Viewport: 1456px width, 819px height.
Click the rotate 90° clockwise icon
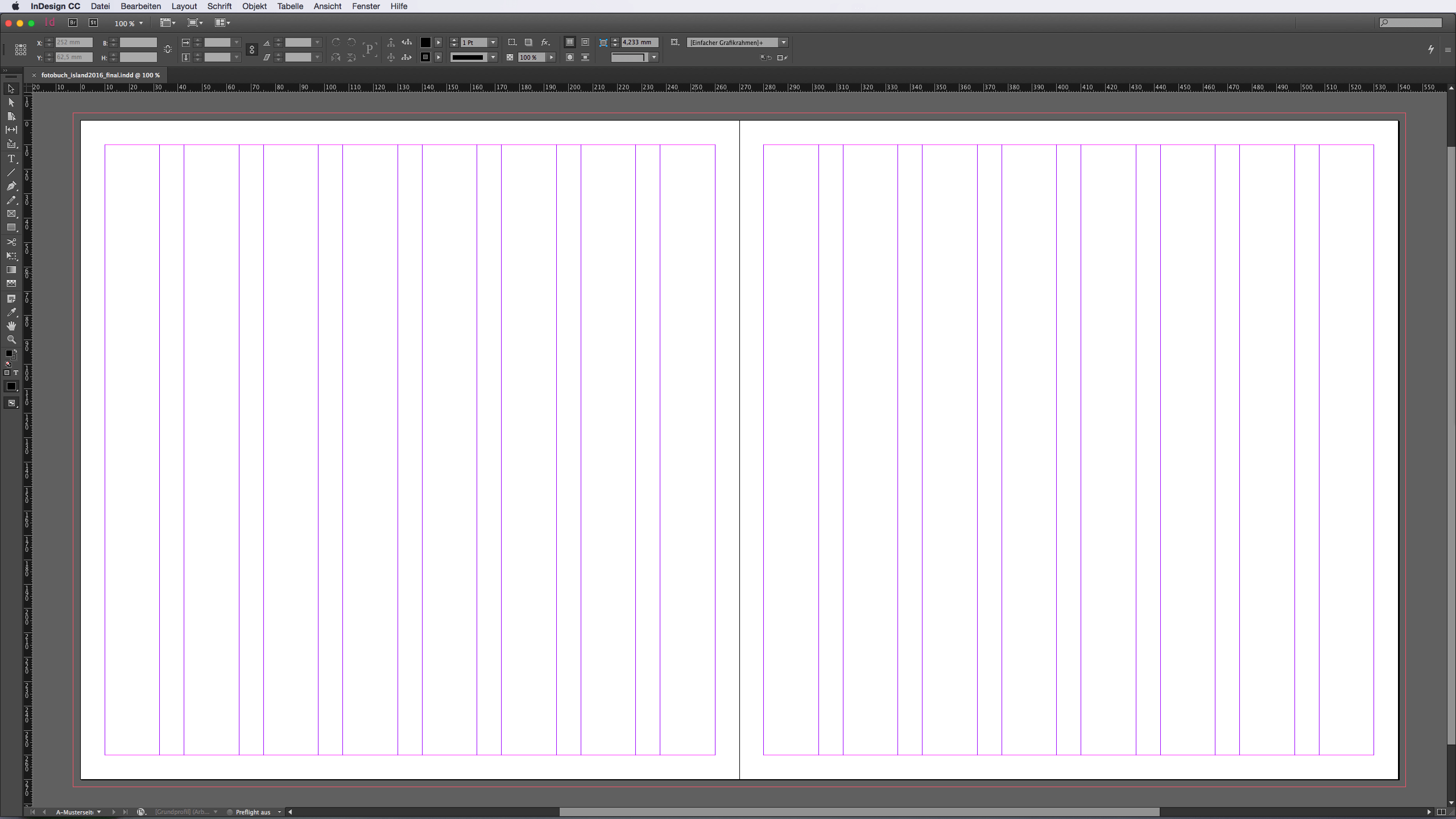click(x=336, y=42)
